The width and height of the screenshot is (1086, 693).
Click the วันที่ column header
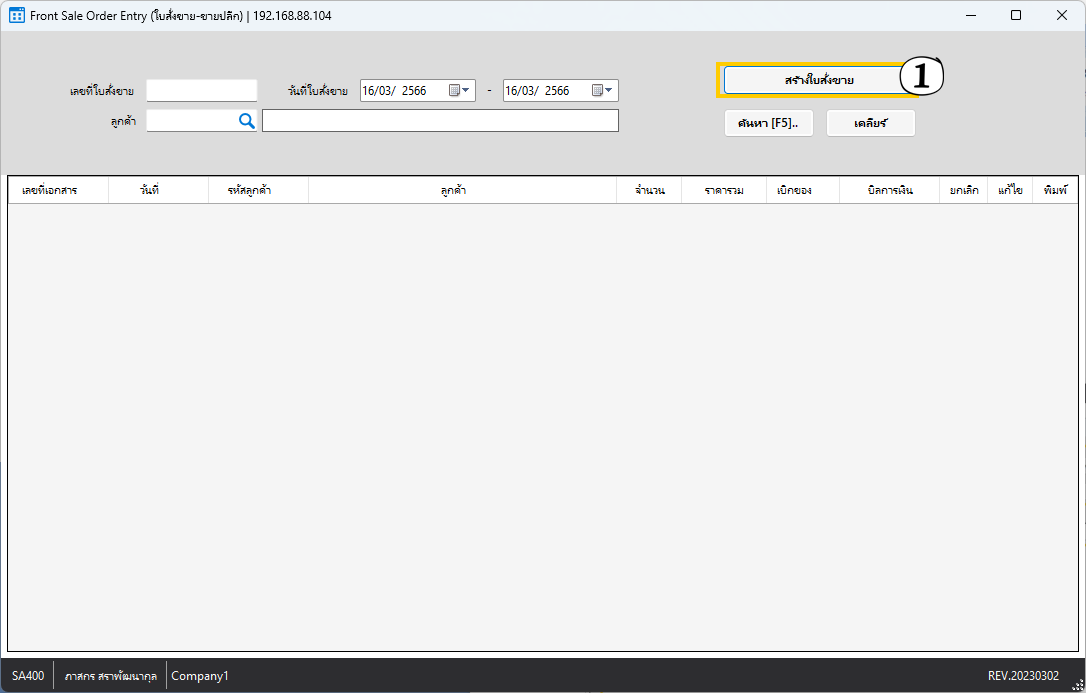coord(150,190)
